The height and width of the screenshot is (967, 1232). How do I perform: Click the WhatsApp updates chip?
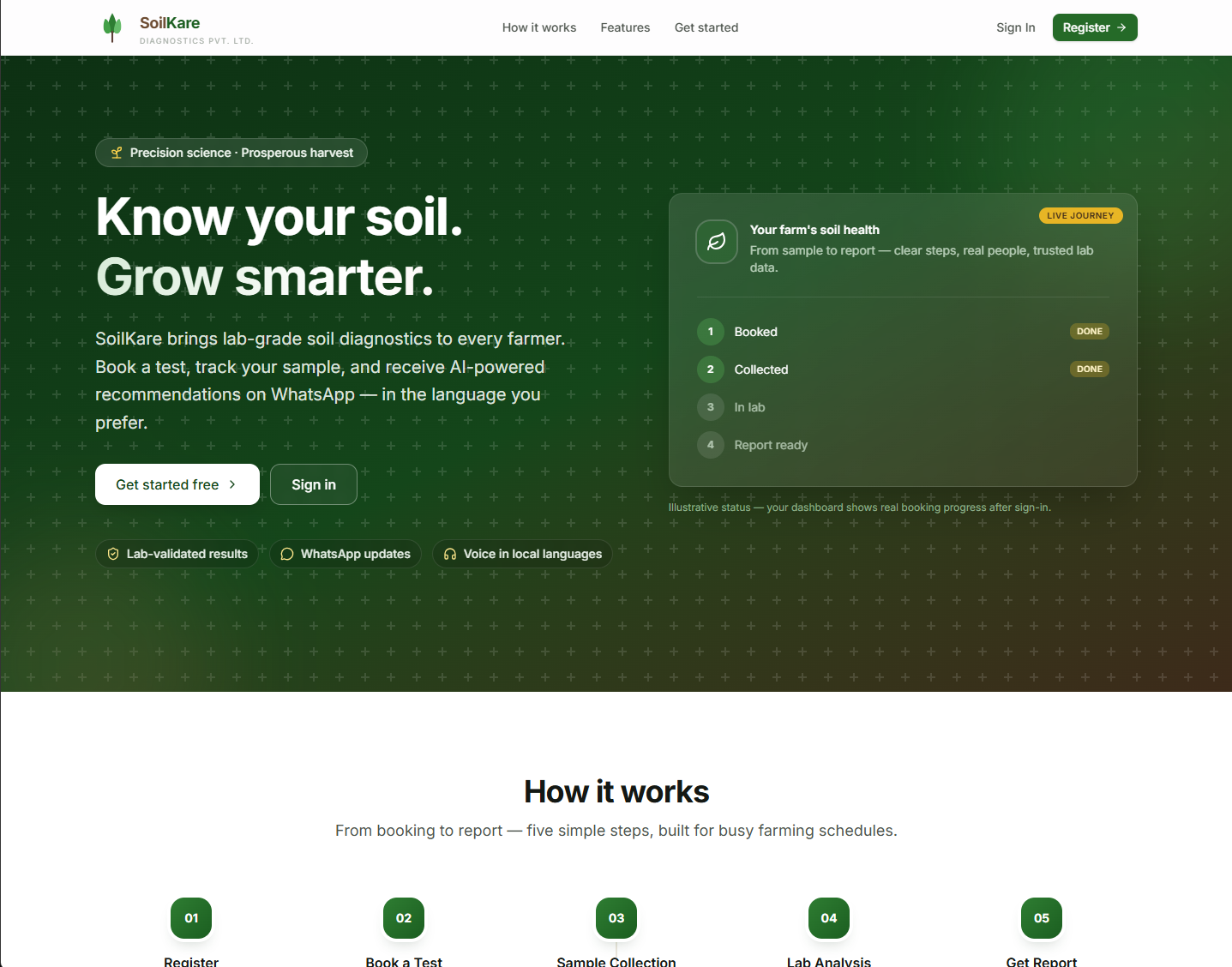tap(346, 554)
